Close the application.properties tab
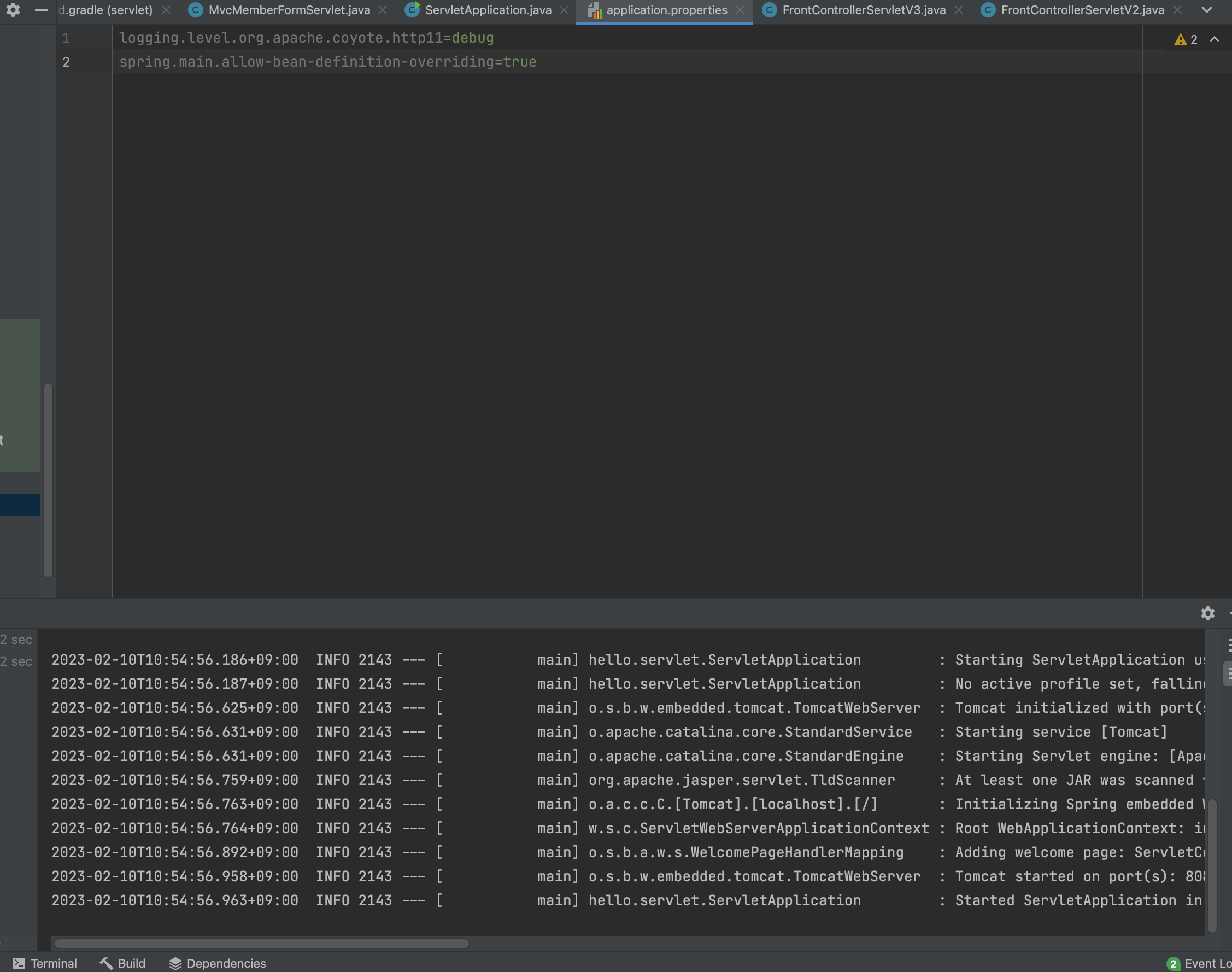 tap(740, 10)
